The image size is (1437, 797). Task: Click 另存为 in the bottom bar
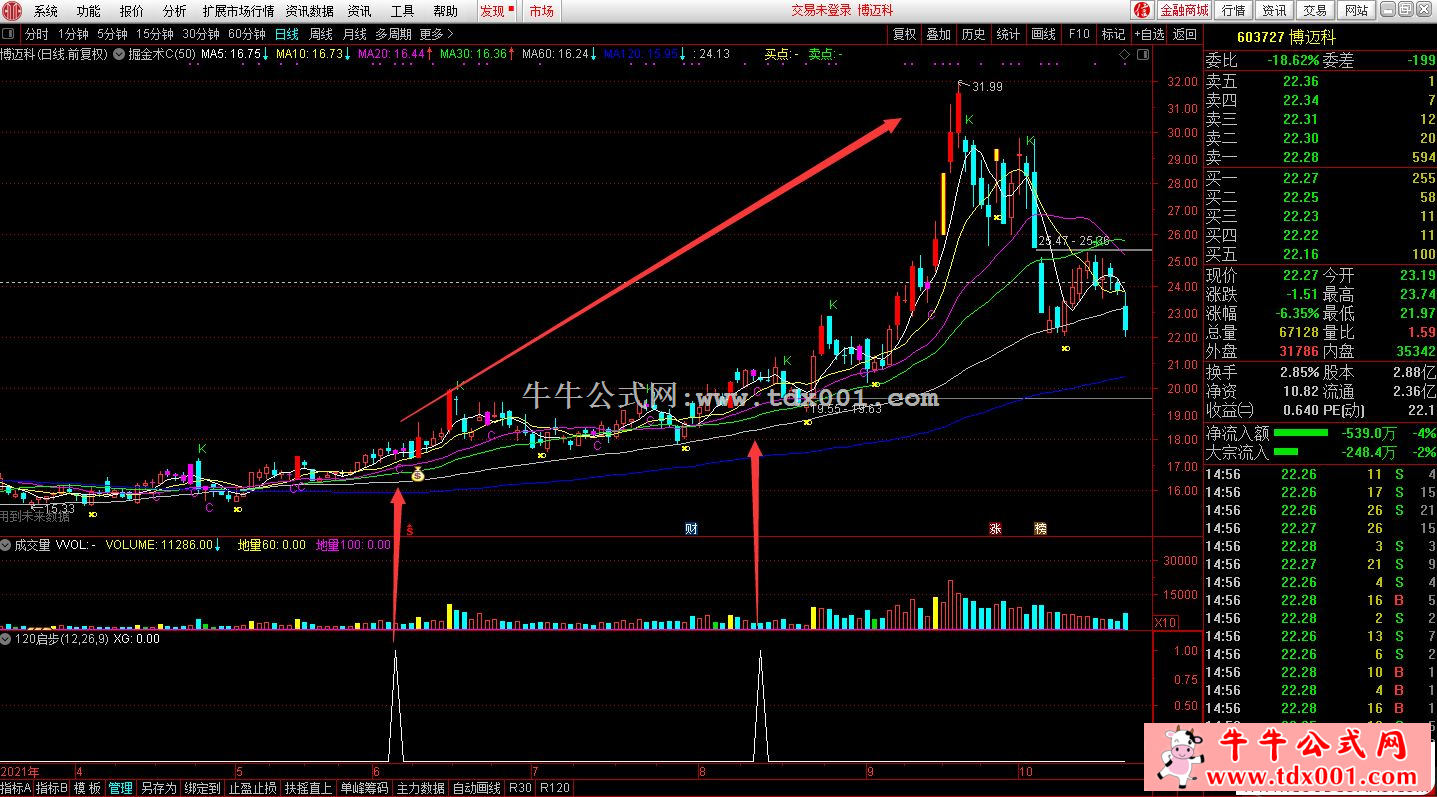tap(158, 788)
